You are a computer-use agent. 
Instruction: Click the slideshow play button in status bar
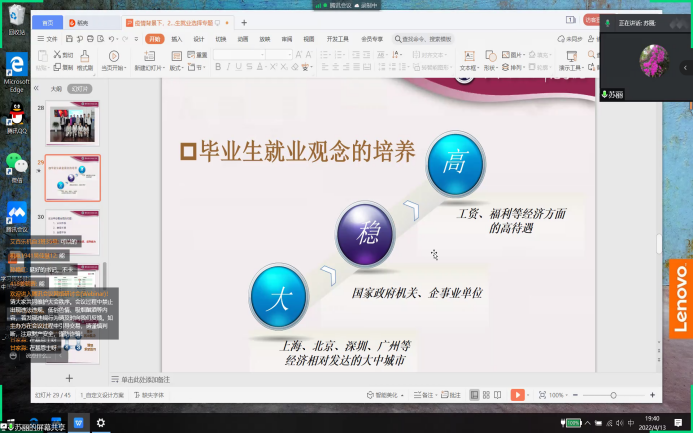click(x=517, y=395)
